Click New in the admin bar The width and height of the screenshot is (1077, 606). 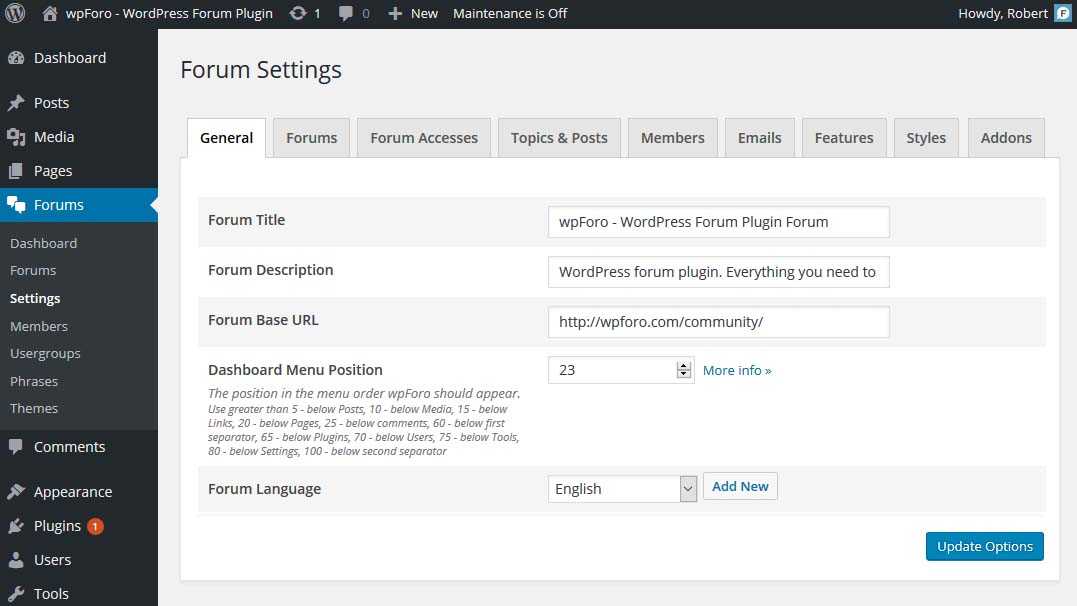[424, 13]
